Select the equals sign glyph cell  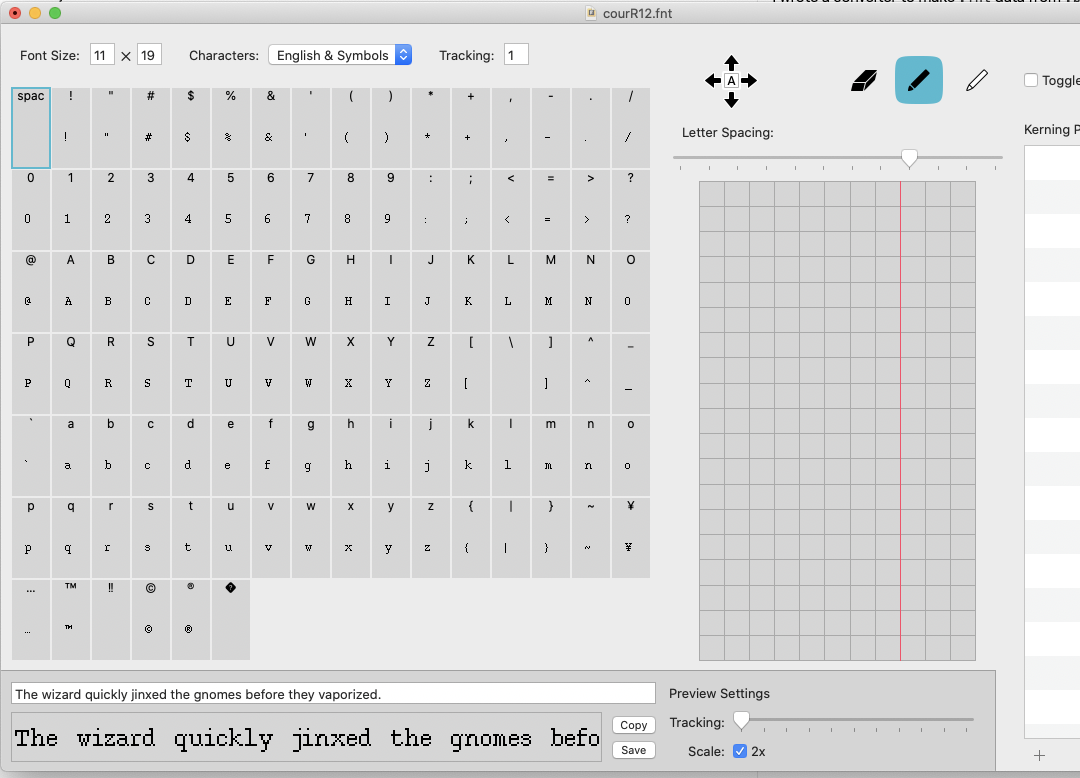(550, 210)
